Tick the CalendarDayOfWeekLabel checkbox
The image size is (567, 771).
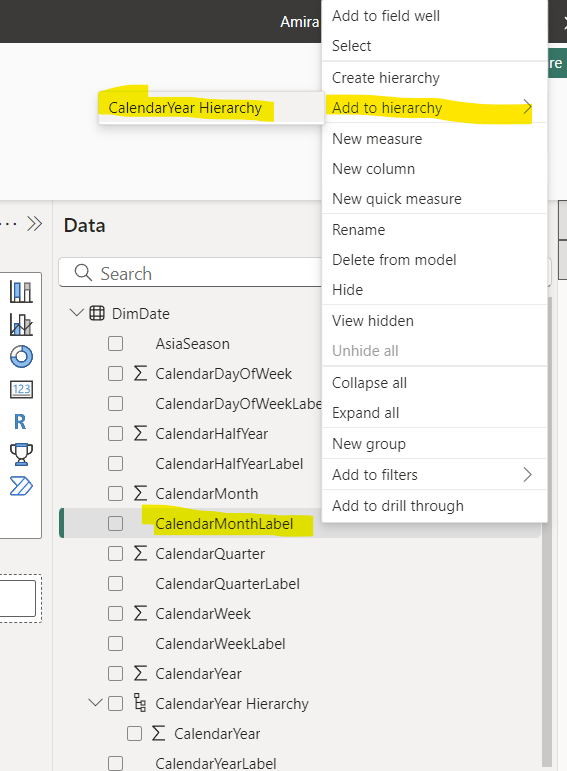coord(116,404)
